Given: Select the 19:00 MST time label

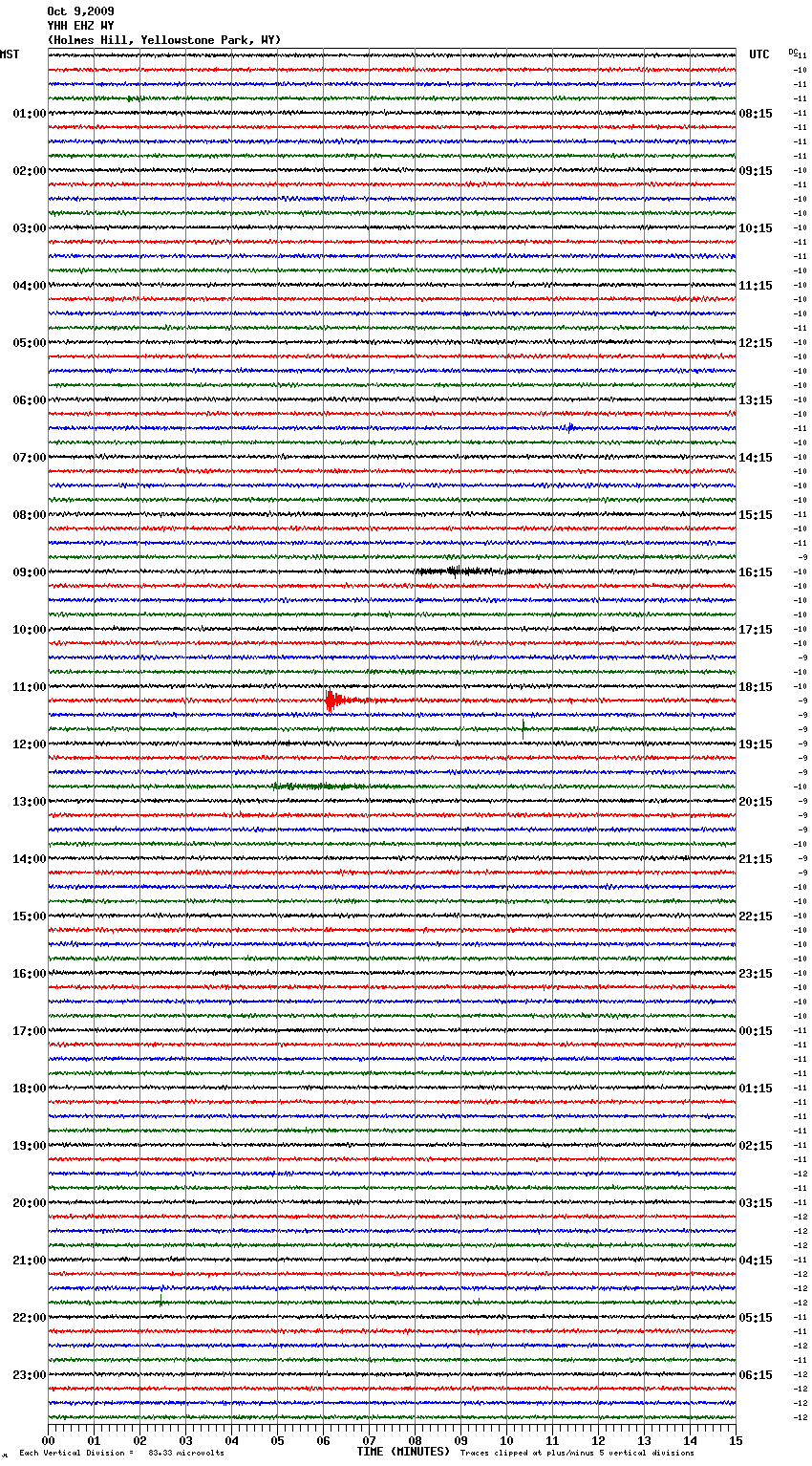Looking at the screenshot, I should (30, 1146).
